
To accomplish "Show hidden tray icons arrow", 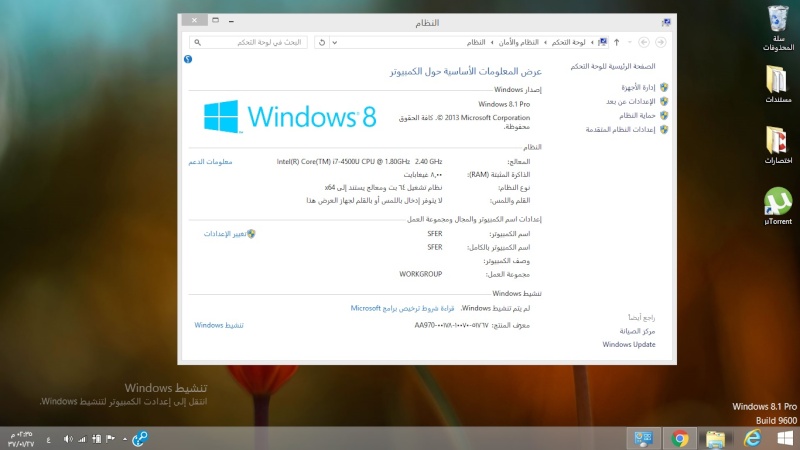I will 124,439.
